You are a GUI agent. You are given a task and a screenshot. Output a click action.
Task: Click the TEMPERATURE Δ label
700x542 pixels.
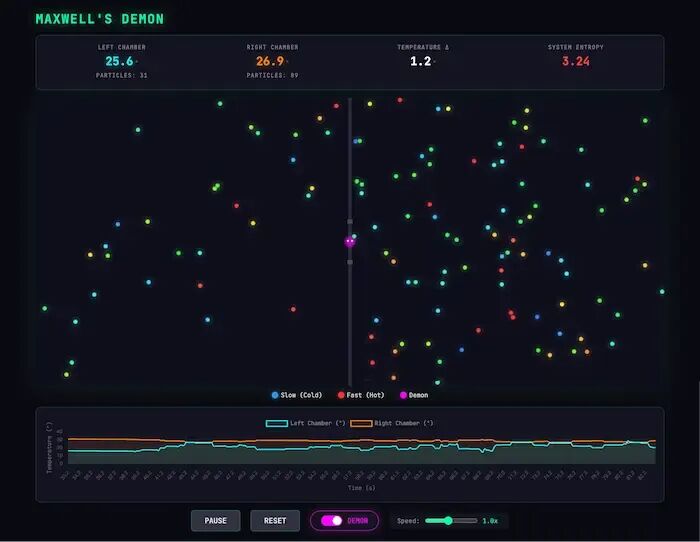click(423, 47)
